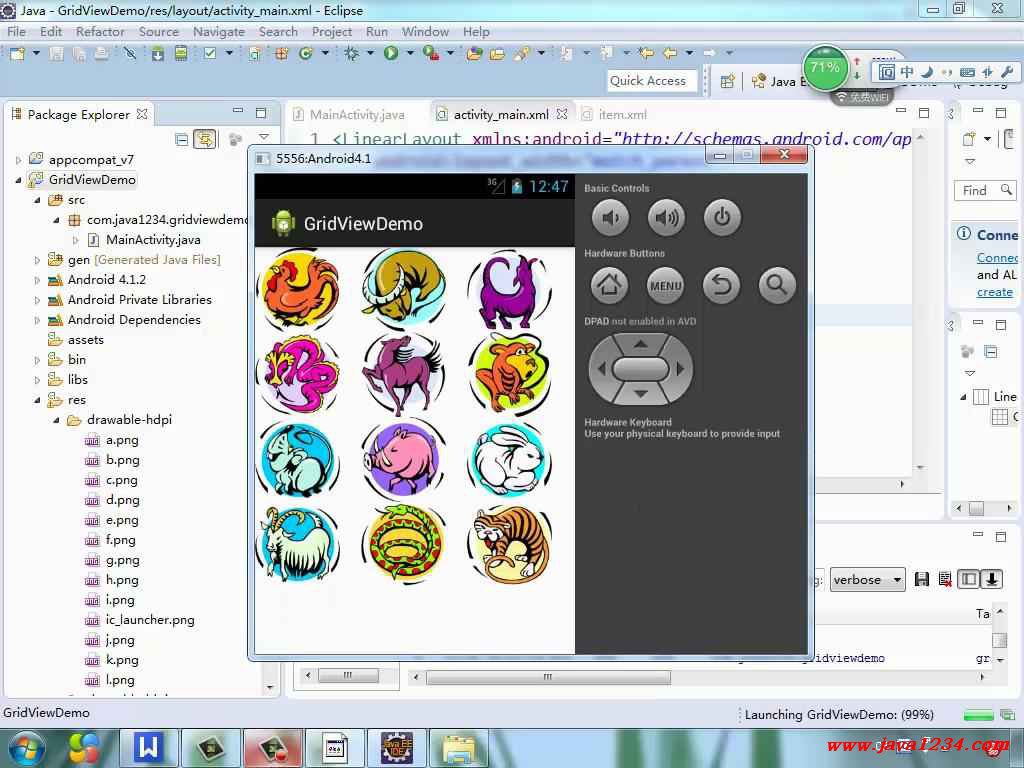Click the DPAD left arrow

pos(601,369)
